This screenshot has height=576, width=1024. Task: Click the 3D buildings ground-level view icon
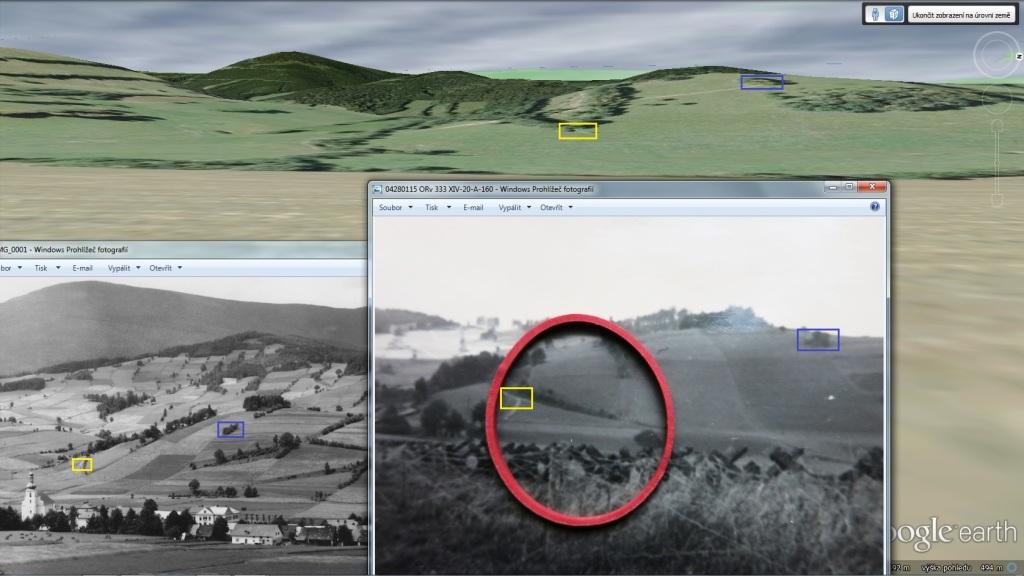coord(895,14)
